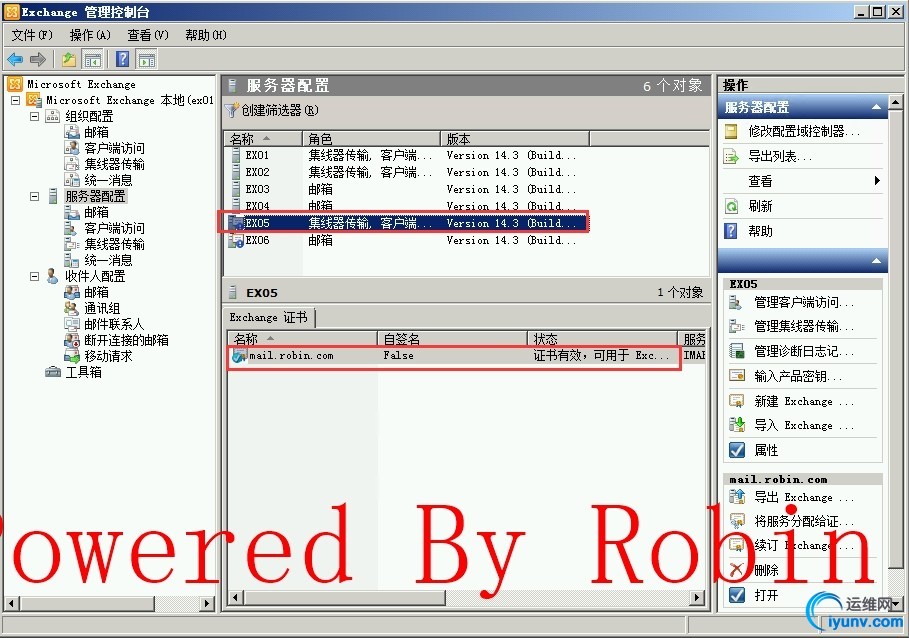Screen dimensions: 909x638
Task: Select 邮箱 under 服务器配置
Action: point(96,212)
